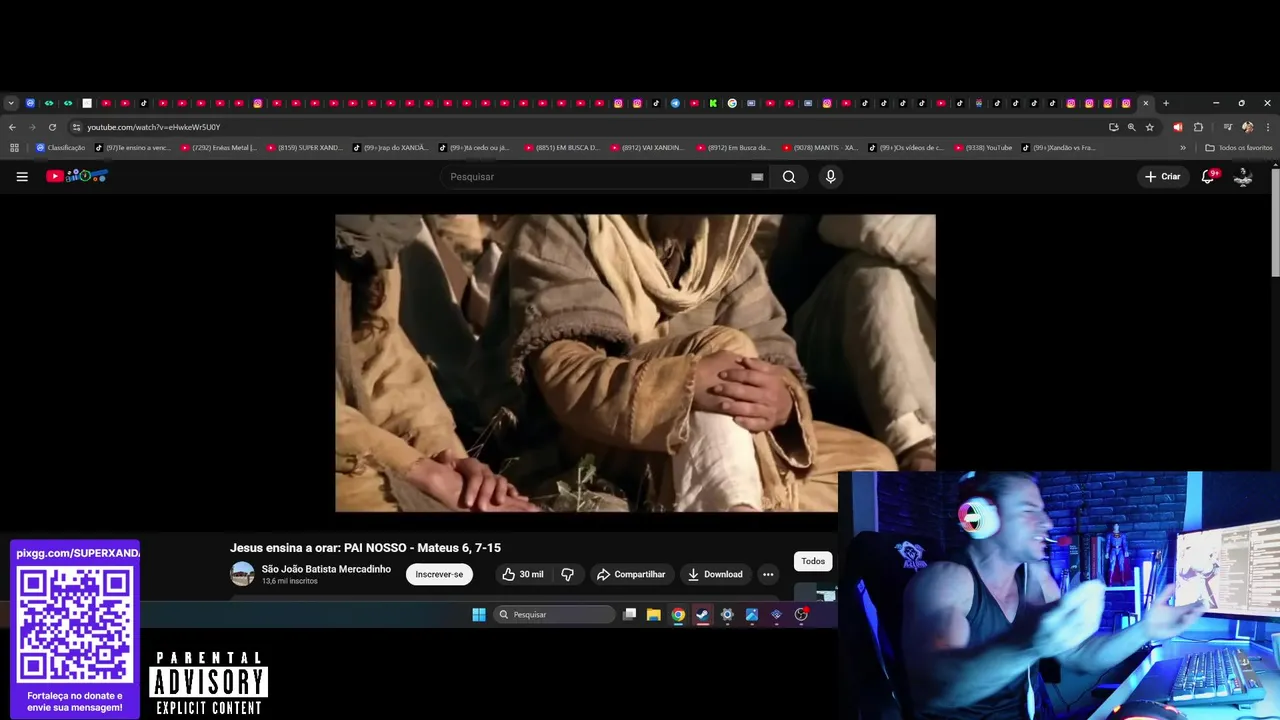Open Chrome from the taskbar
The width and height of the screenshot is (1280, 720).
pos(678,615)
